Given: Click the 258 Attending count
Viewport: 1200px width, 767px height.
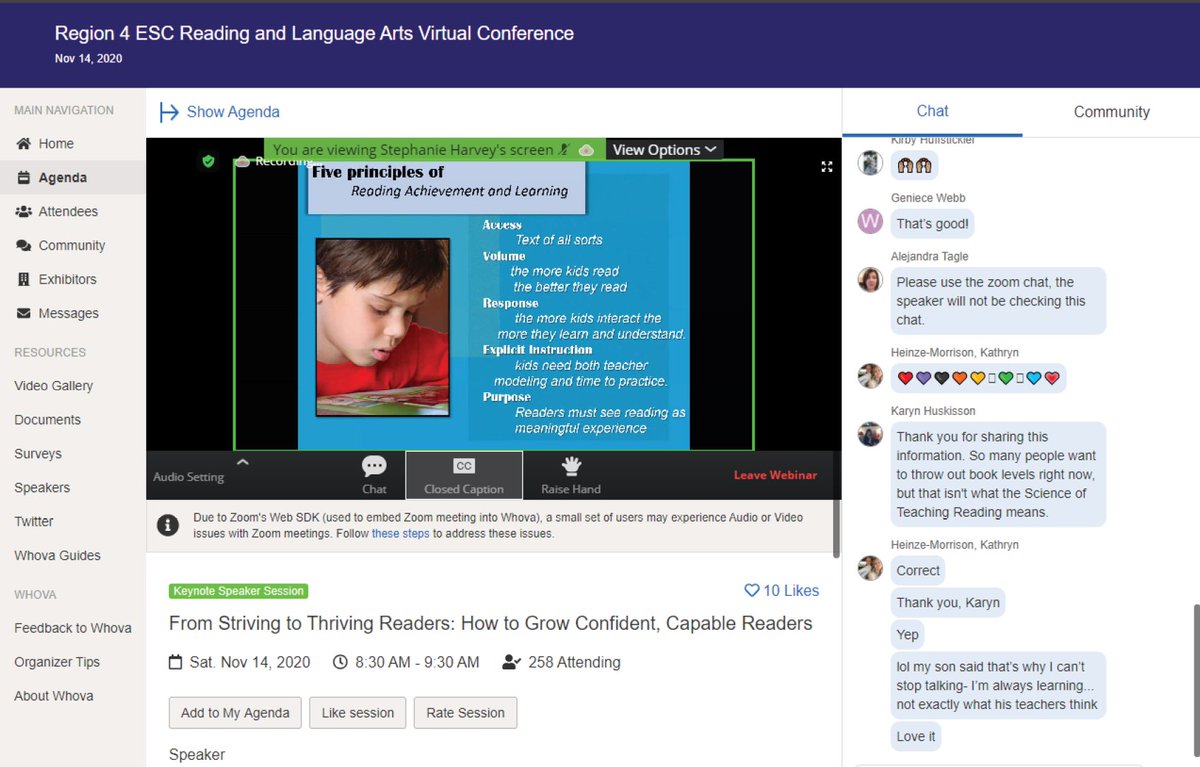Looking at the screenshot, I should pyautogui.click(x=561, y=662).
